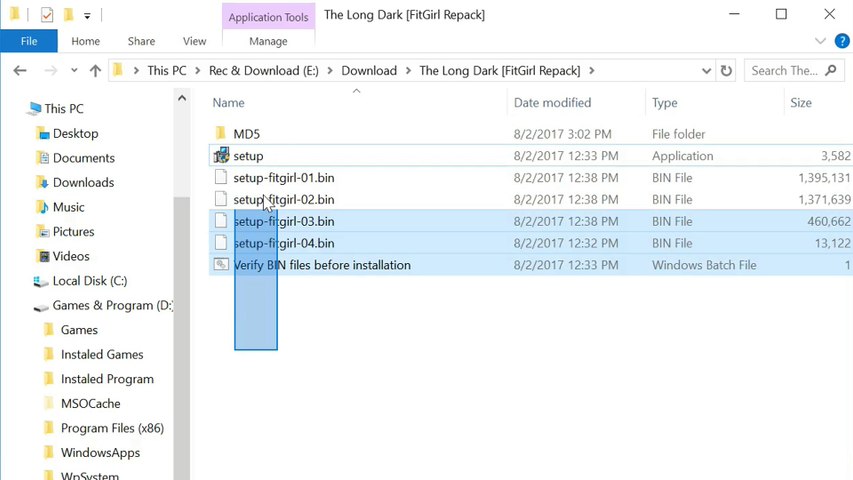Click 'This PC' in the address bar
Viewport: 853px width, 480px height.
tap(166, 71)
